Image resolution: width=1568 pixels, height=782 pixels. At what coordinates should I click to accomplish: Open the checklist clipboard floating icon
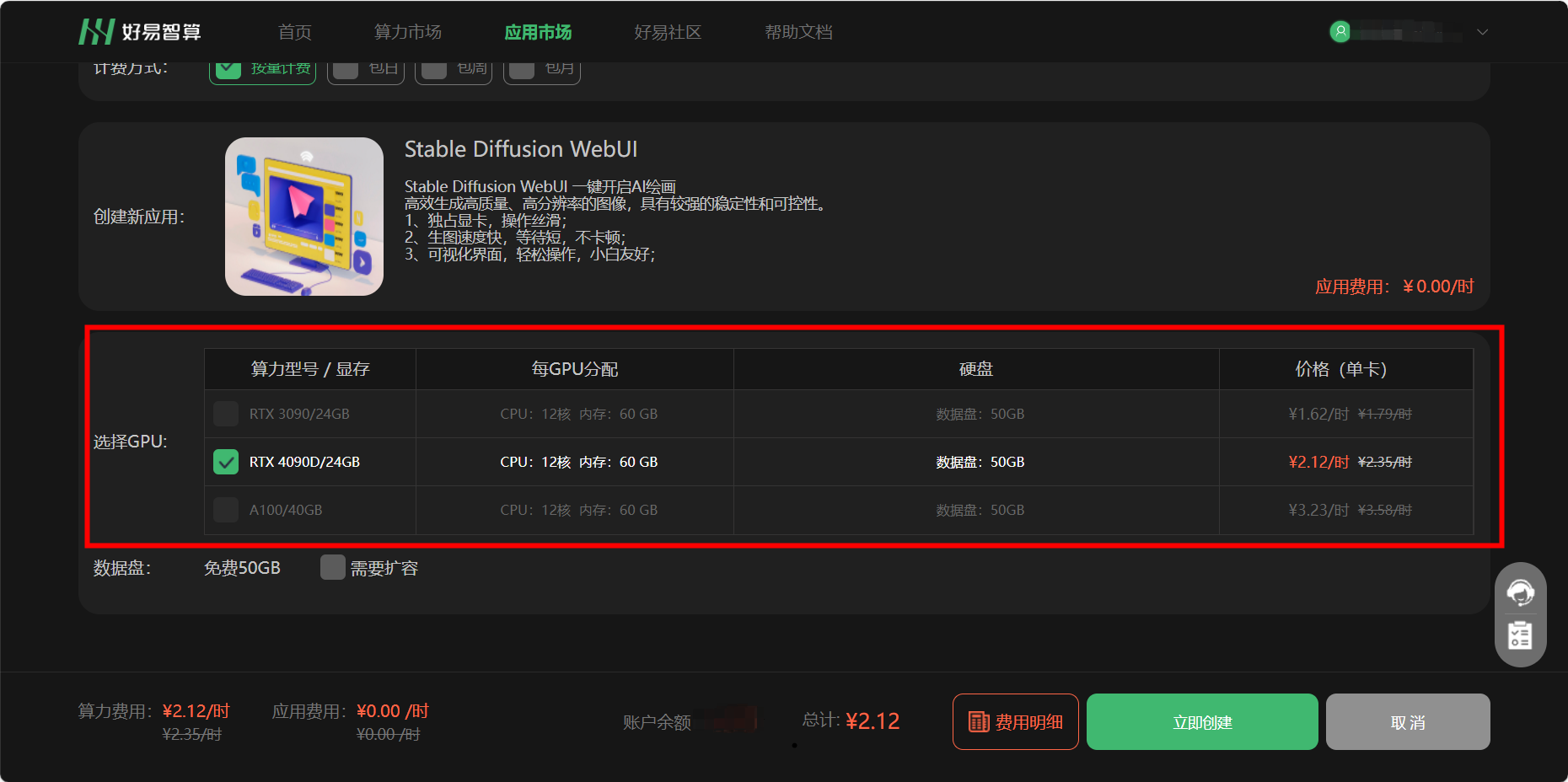pyautogui.click(x=1520, y=635)
